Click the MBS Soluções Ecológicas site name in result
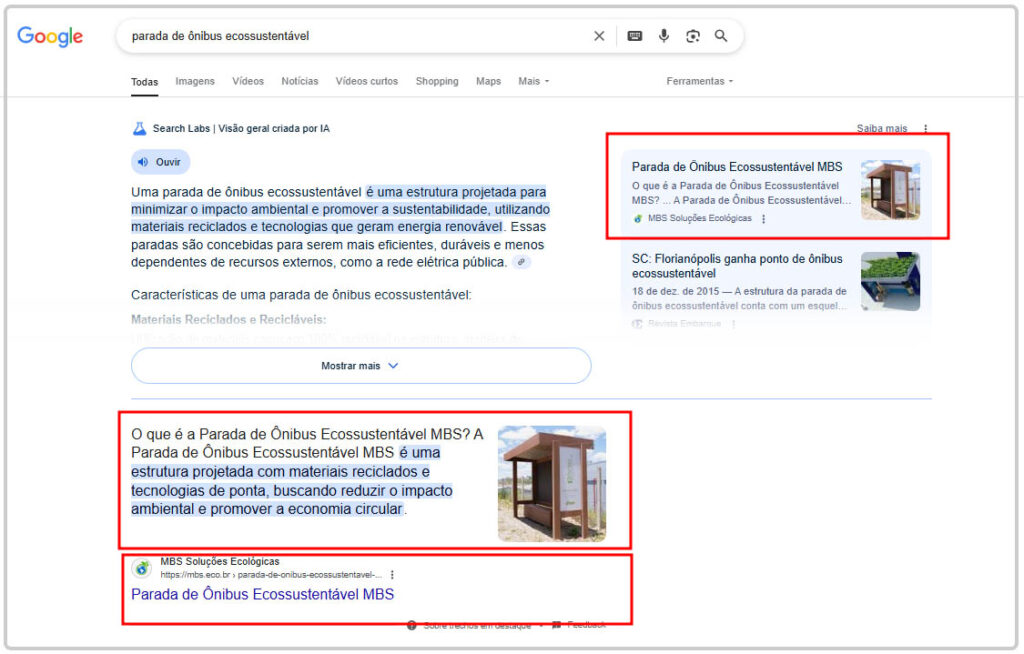Viewport: 1024px width, 654px height. click(219, 561)
